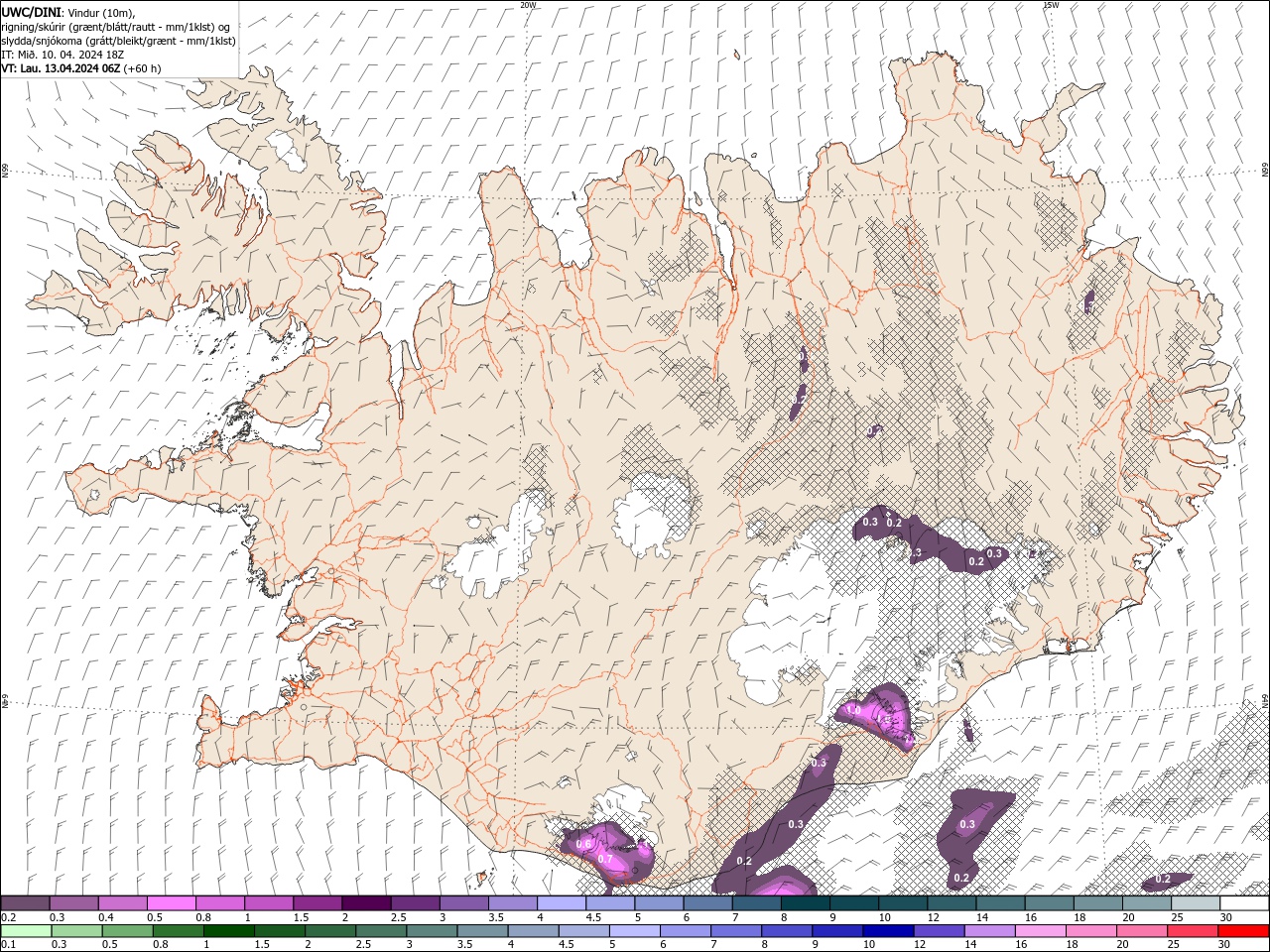Click the '1.0' precipitation value on the map
Viewport: 1270px width, 952px height.
pos(851,710)
